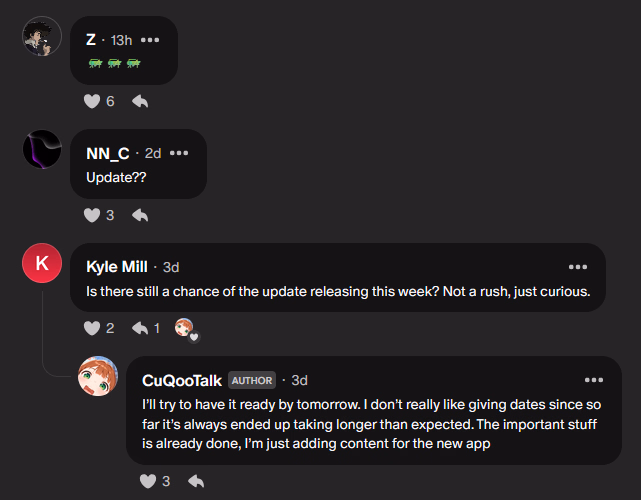Open more options on Z's comment
The height and width of the screenshot is (500, 641).
pos(150,40)
